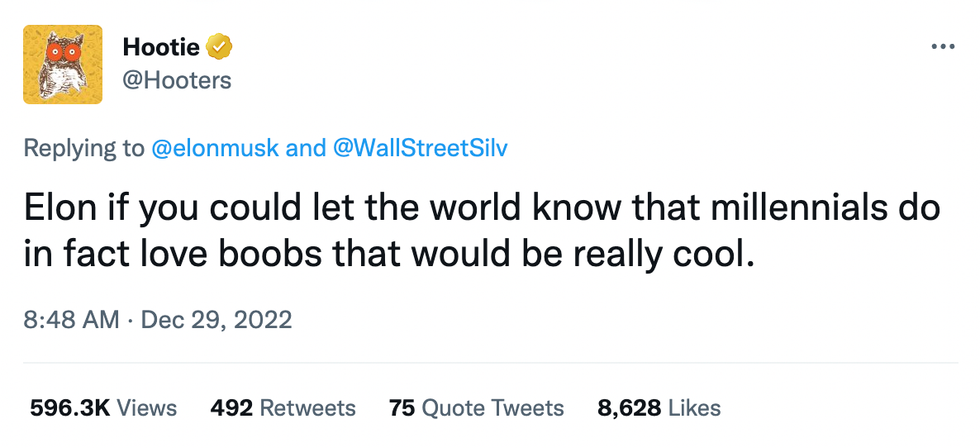This screenshot has height=448, width=980.
Task: Open the 75 Quote Tweets list
Action: (x=476, y=408)
